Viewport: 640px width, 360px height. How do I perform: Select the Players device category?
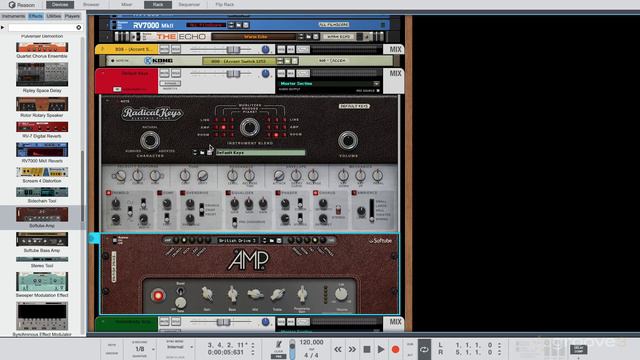click(72, 16)
